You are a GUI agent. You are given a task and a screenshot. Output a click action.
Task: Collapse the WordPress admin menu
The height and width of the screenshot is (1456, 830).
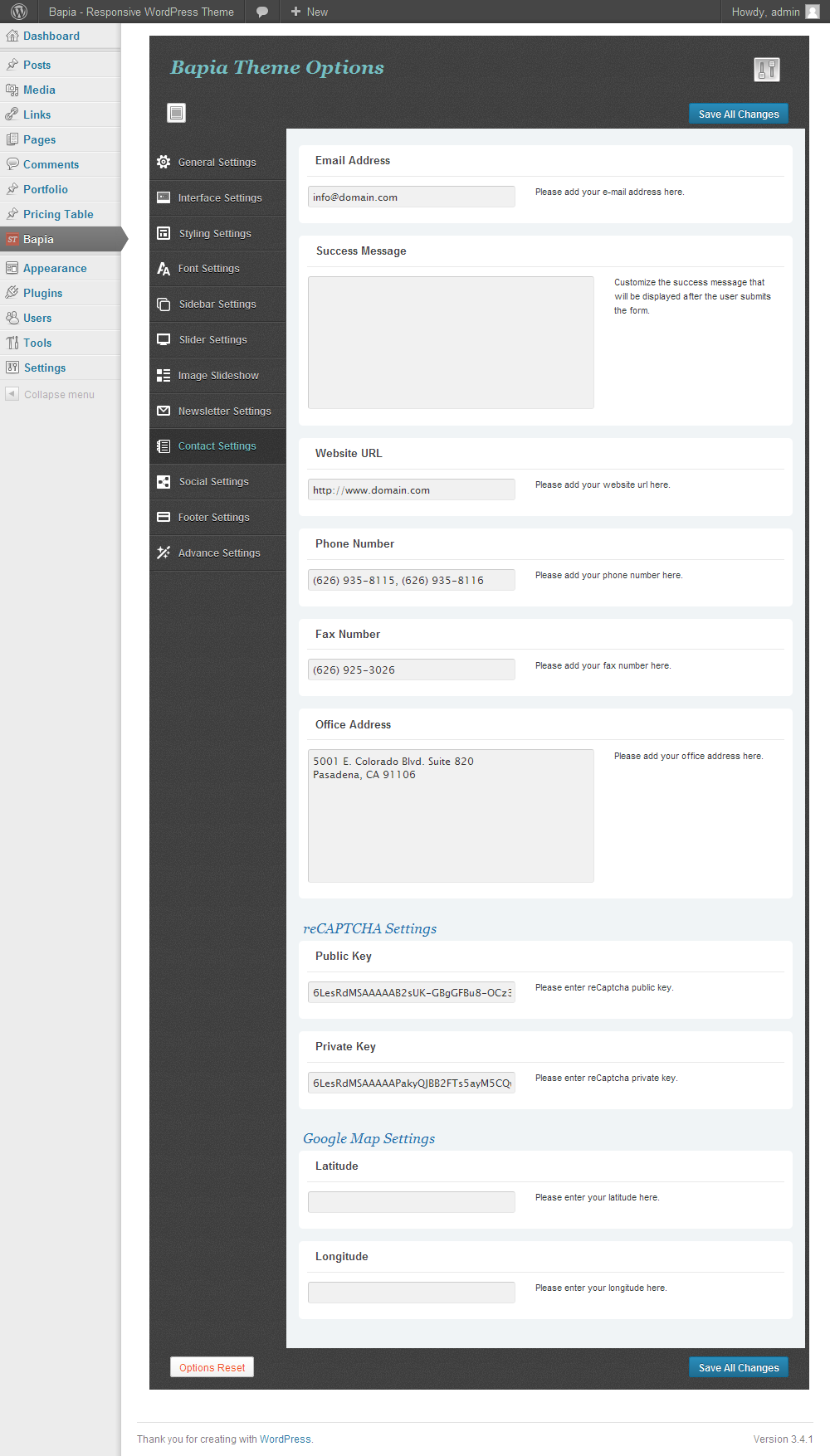pos(58,395)
